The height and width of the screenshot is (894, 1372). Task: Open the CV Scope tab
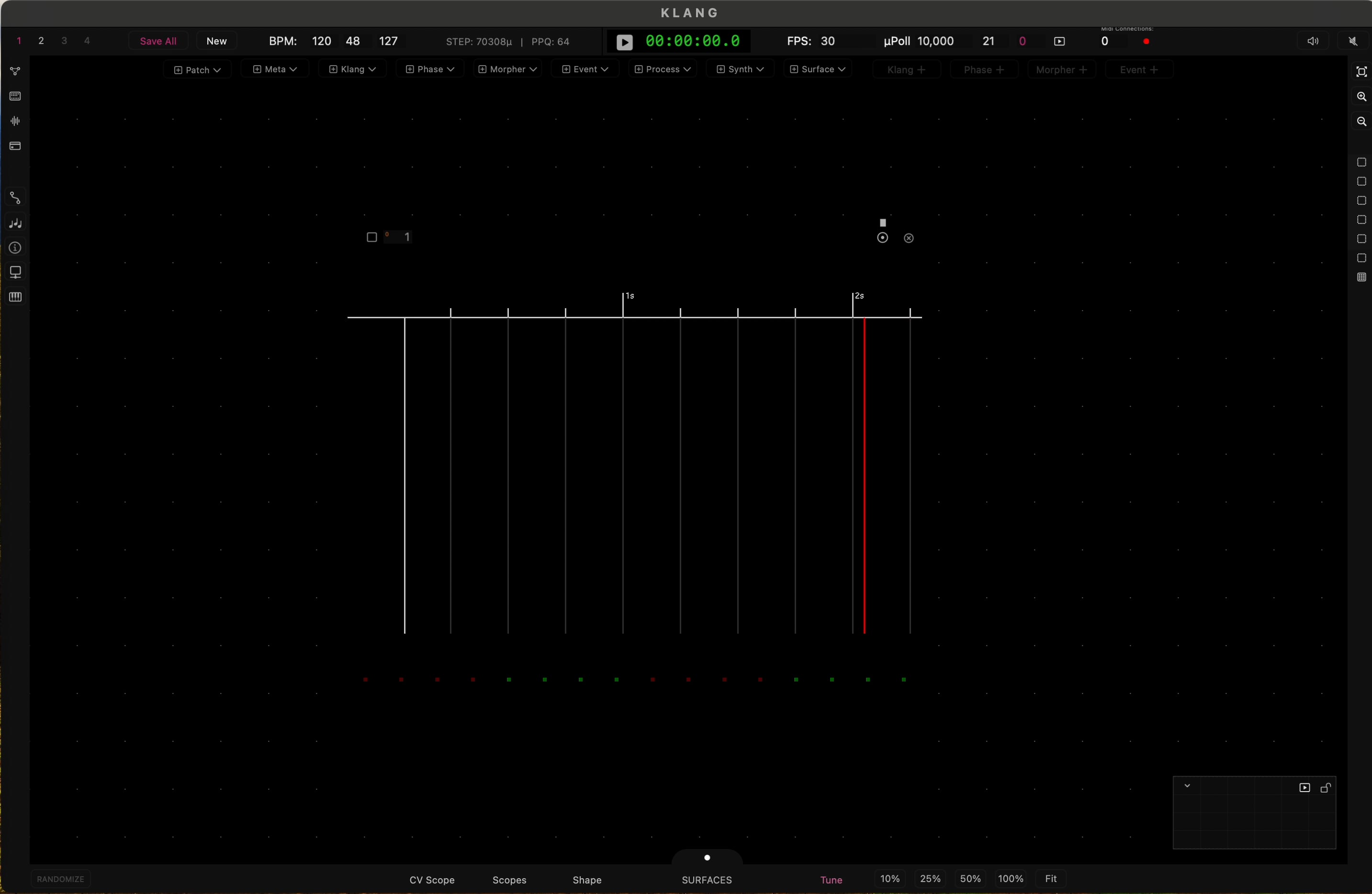tap(432, 880)
